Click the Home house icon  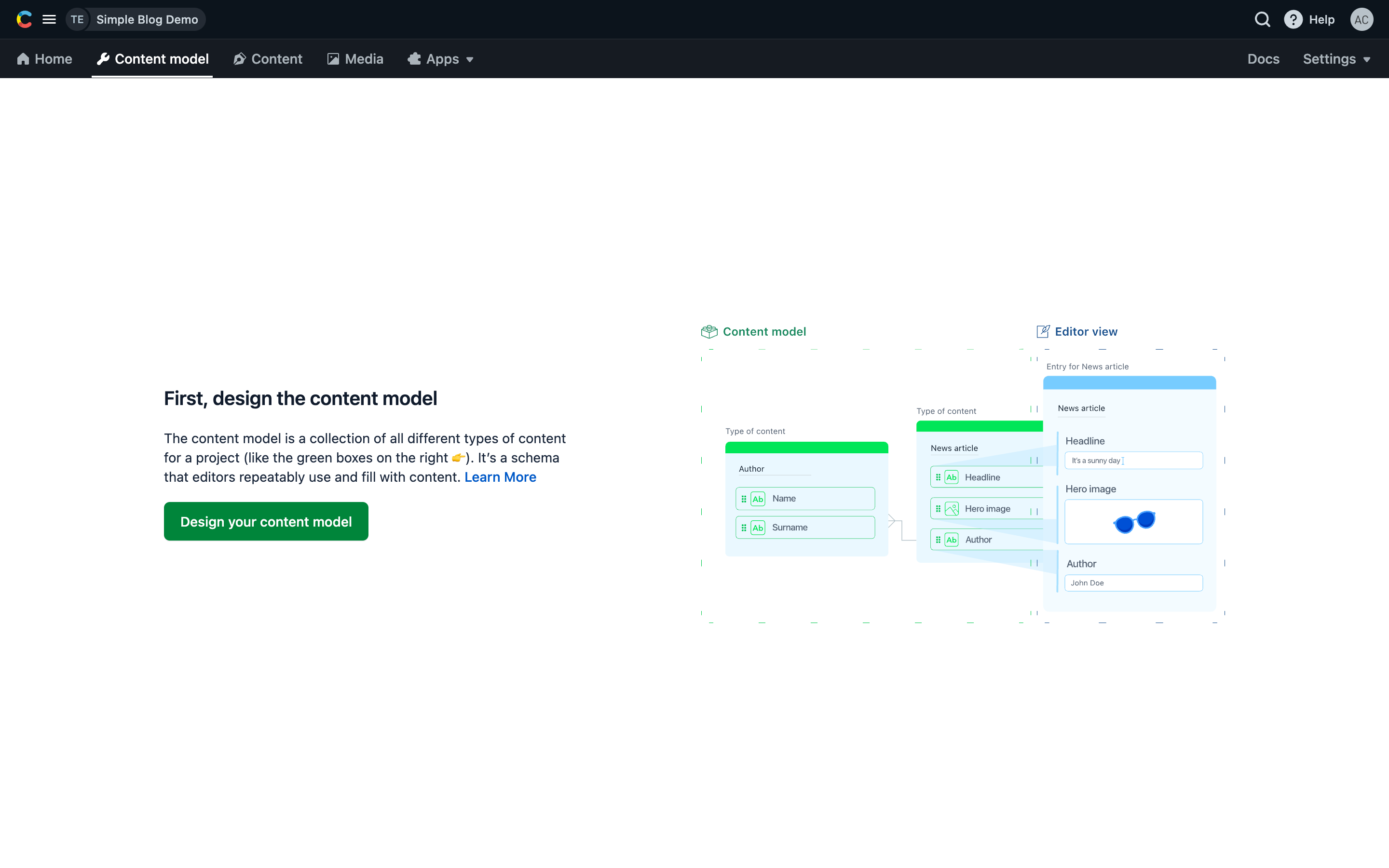coord(23,59)
